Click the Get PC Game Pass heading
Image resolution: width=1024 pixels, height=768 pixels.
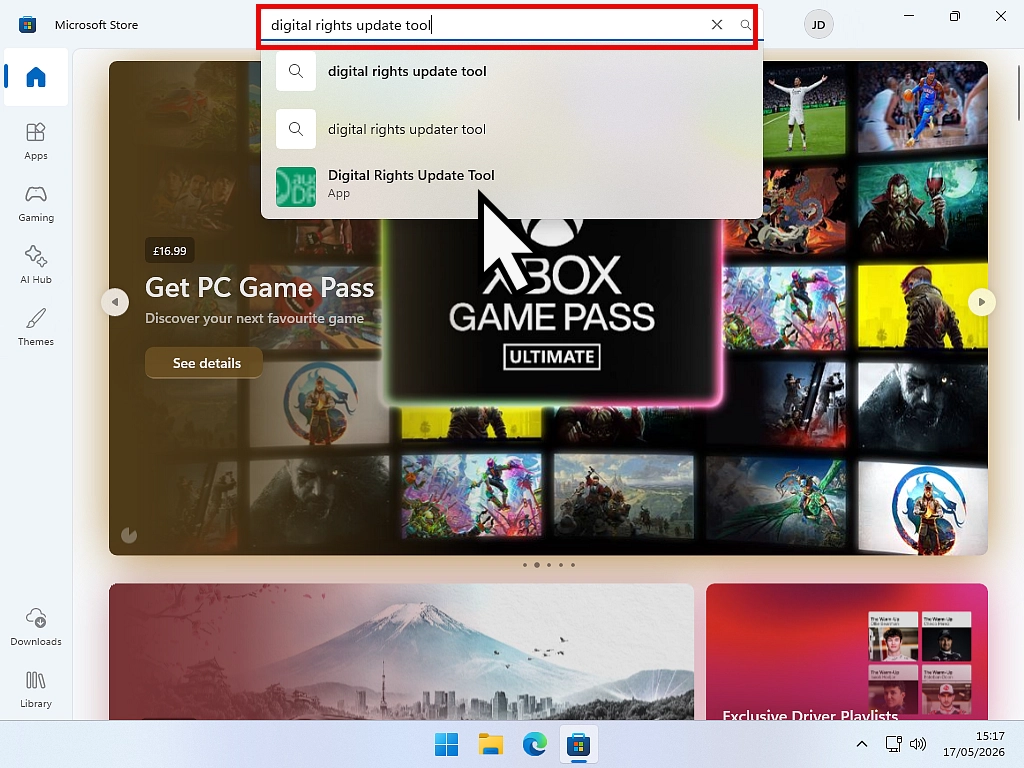(259, 287)
